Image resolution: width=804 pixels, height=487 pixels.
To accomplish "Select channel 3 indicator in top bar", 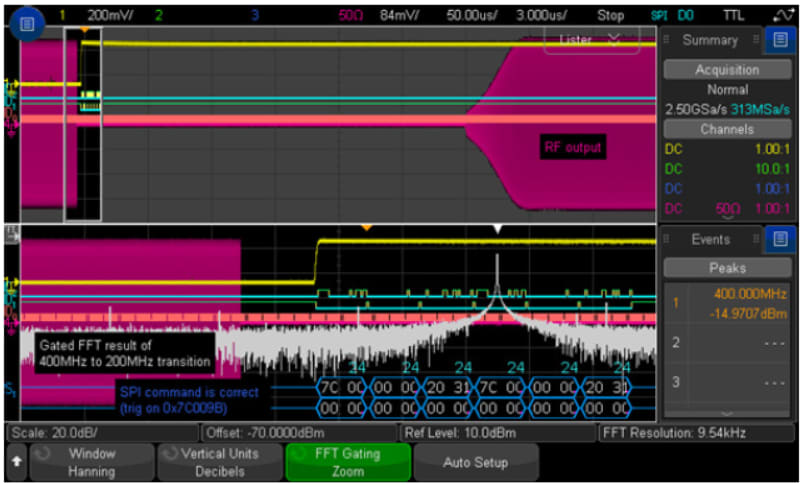I will (x=255, y=15).
